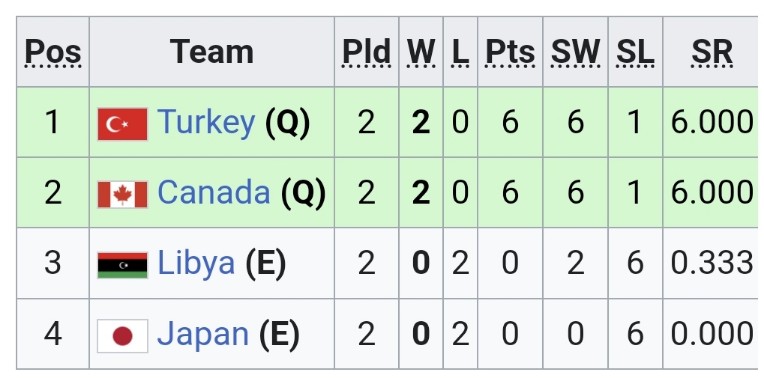Click the L column header
Image resolution: width=764 pixels, height=378 pixels.
click(460, 52)
